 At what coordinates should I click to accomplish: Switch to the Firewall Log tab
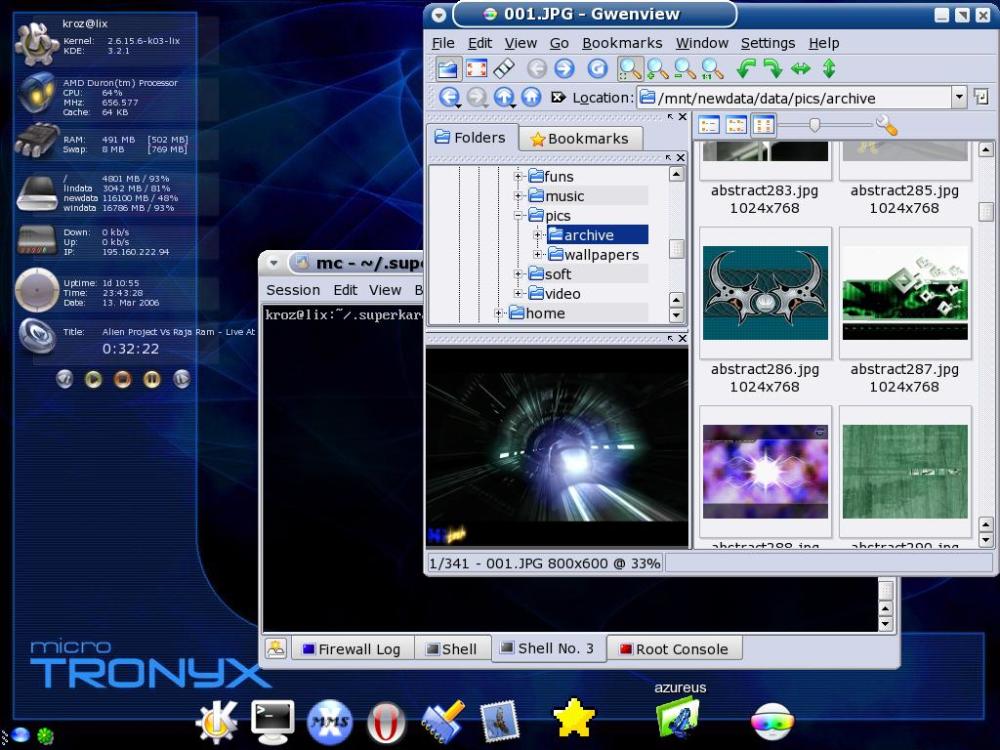(352, 649)
